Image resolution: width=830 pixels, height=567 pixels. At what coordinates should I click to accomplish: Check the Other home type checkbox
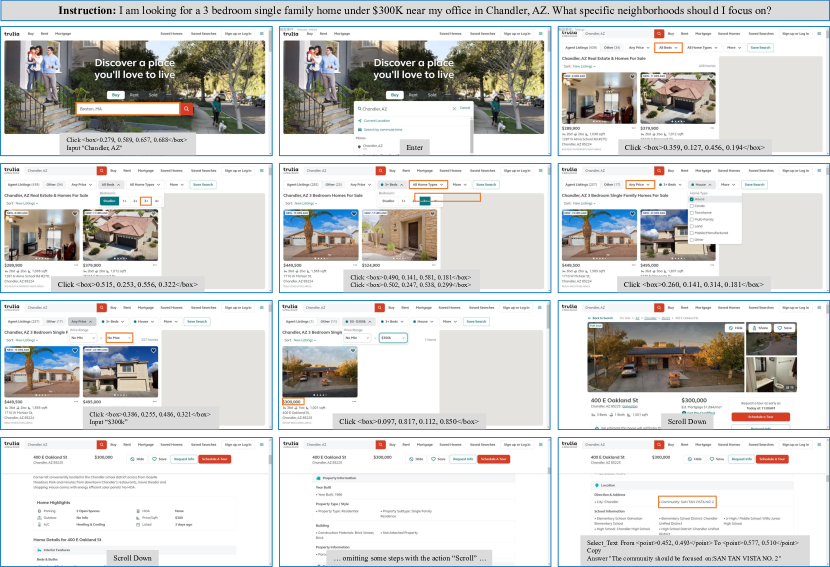(x=692, y=239)
